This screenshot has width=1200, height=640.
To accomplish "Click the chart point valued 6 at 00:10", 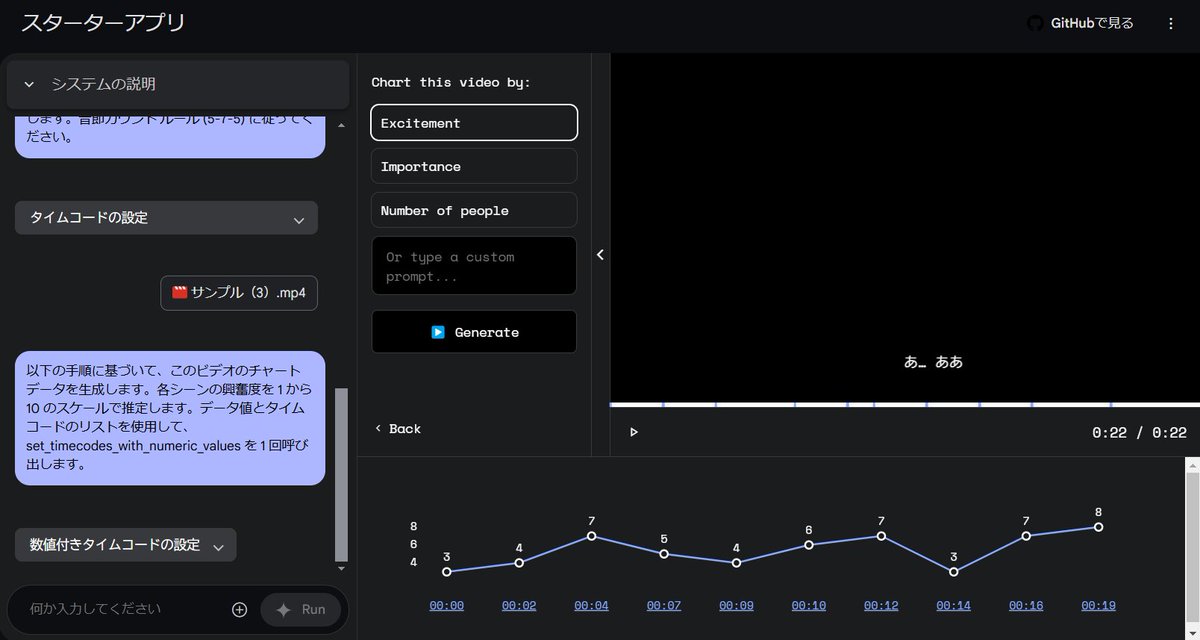I will point(809,545).
